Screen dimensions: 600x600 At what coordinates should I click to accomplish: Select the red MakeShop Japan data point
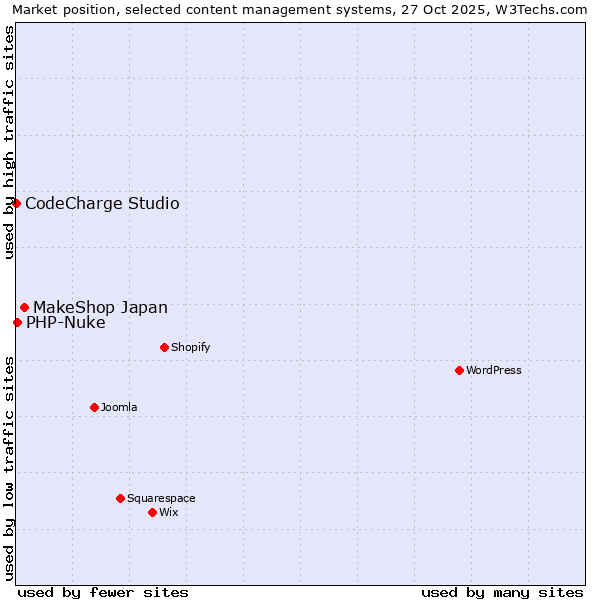(24, 307)
